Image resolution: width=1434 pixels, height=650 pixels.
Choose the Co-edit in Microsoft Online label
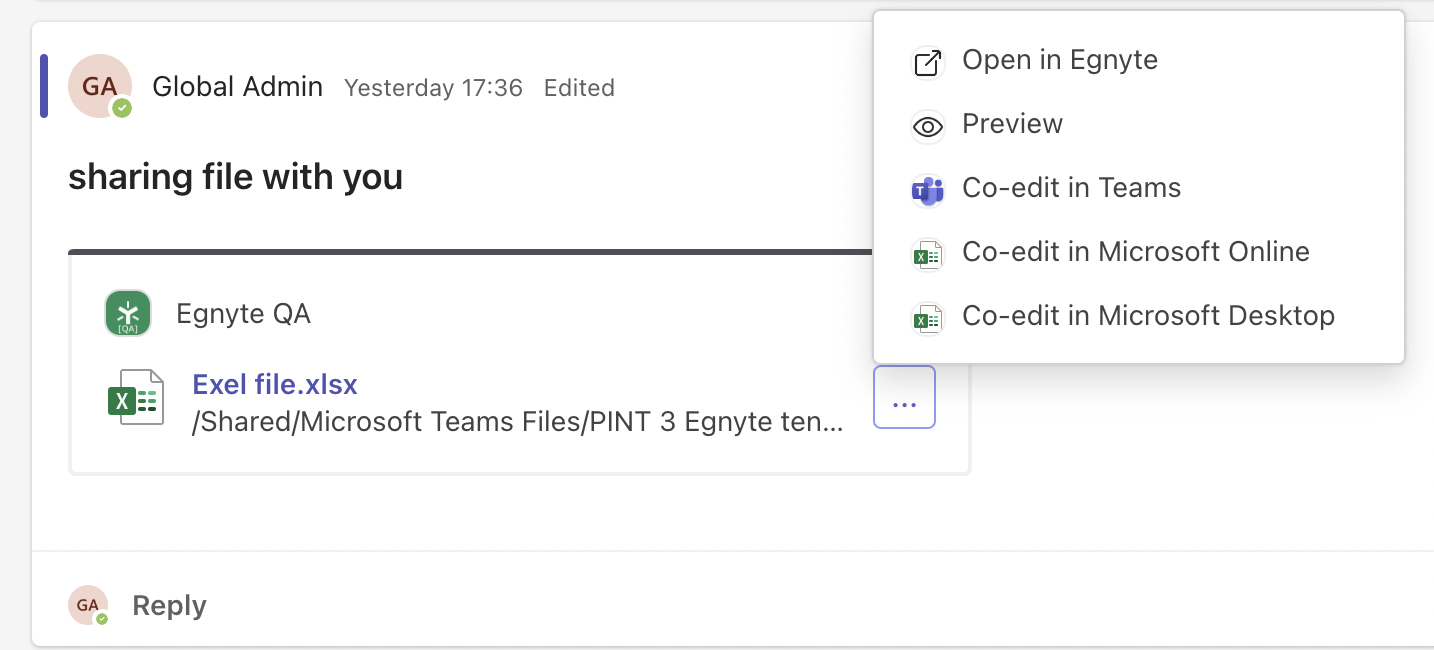[1135, 252]
